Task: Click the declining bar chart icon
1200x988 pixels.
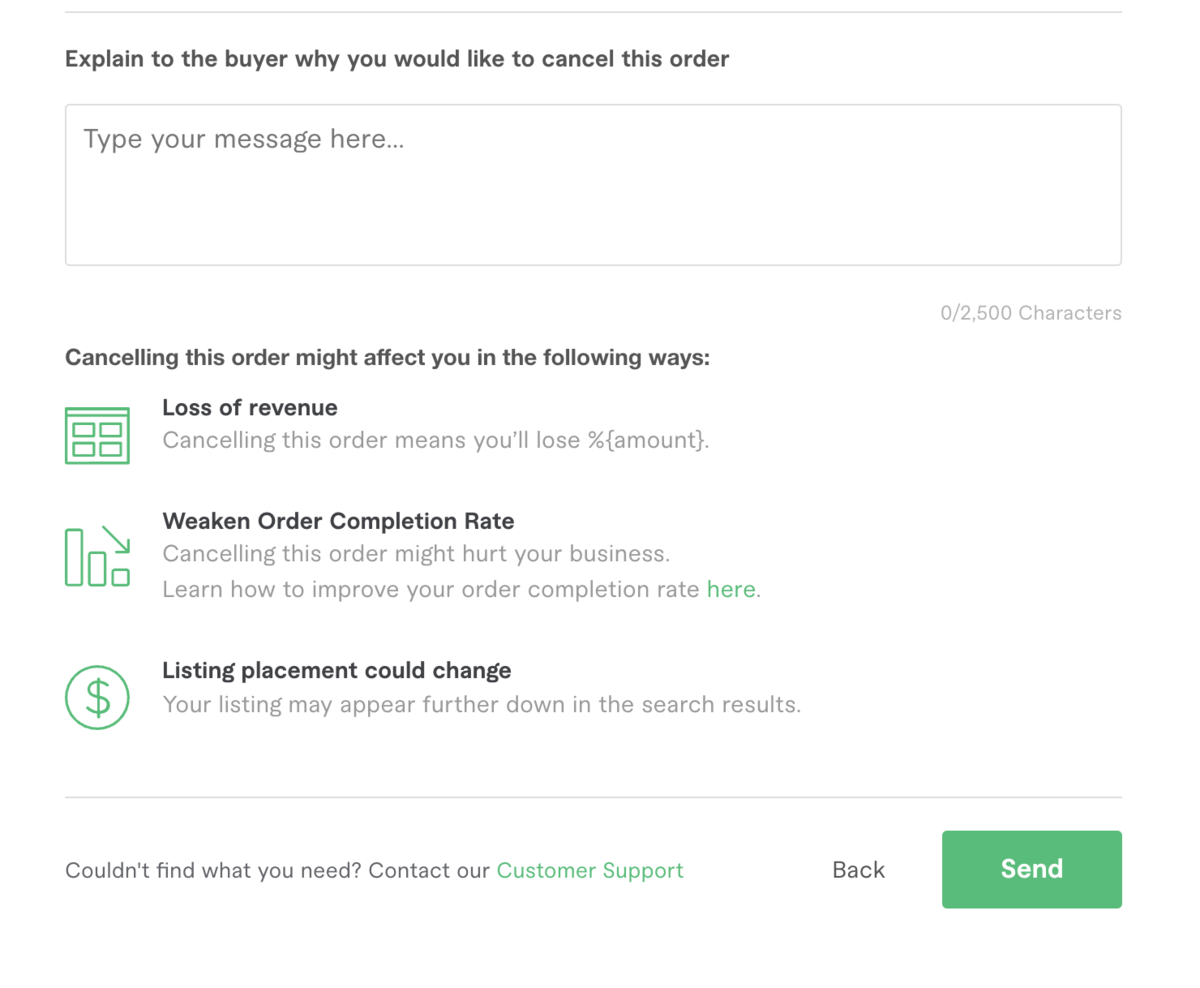Action: coord(97,555)
